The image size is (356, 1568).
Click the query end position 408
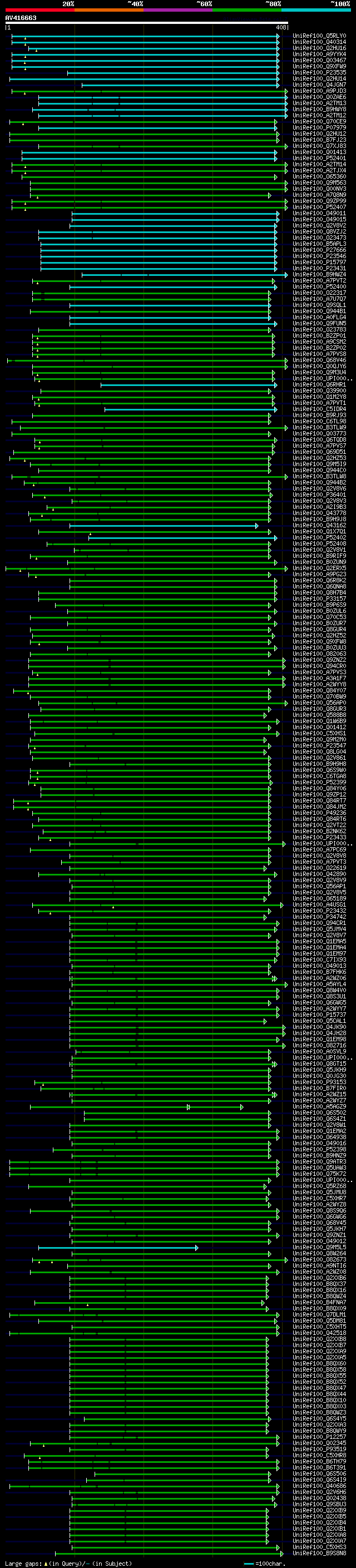pos(280,27)
